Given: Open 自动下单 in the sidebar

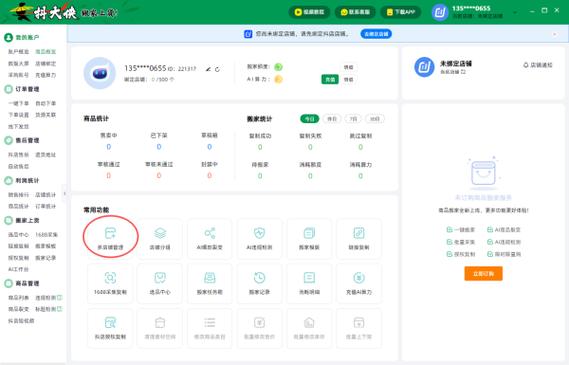Looking at the screenshot, I should point(46,103).
